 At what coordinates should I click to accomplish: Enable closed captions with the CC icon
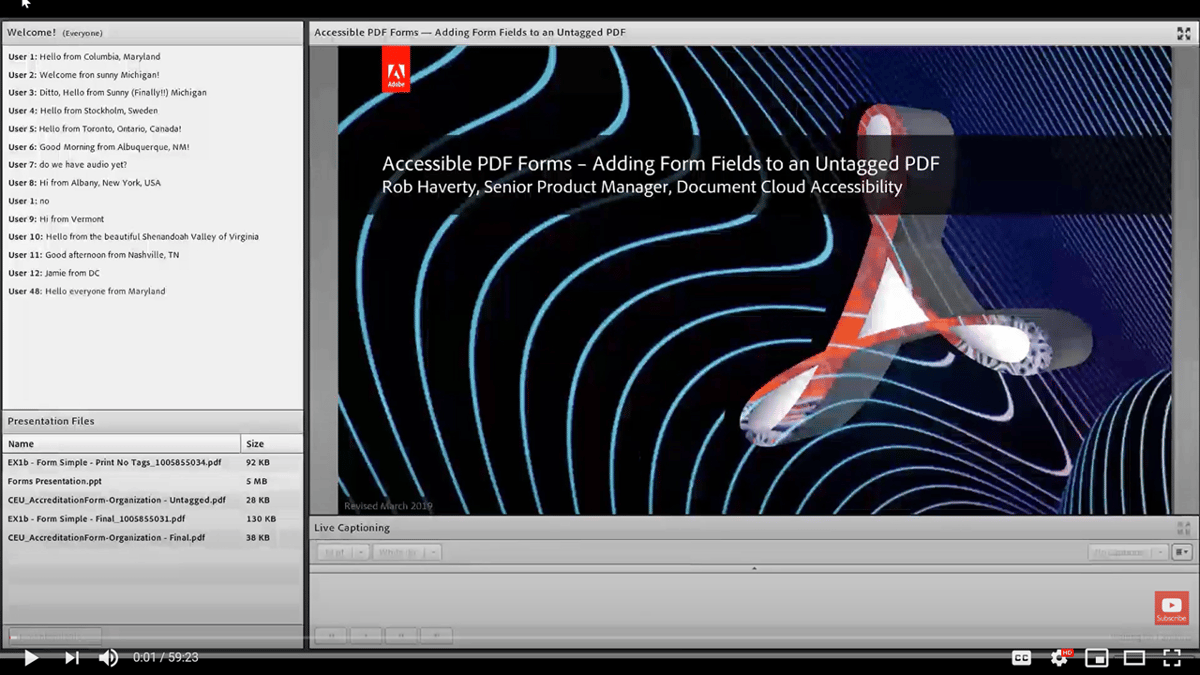click(1021, 658)
